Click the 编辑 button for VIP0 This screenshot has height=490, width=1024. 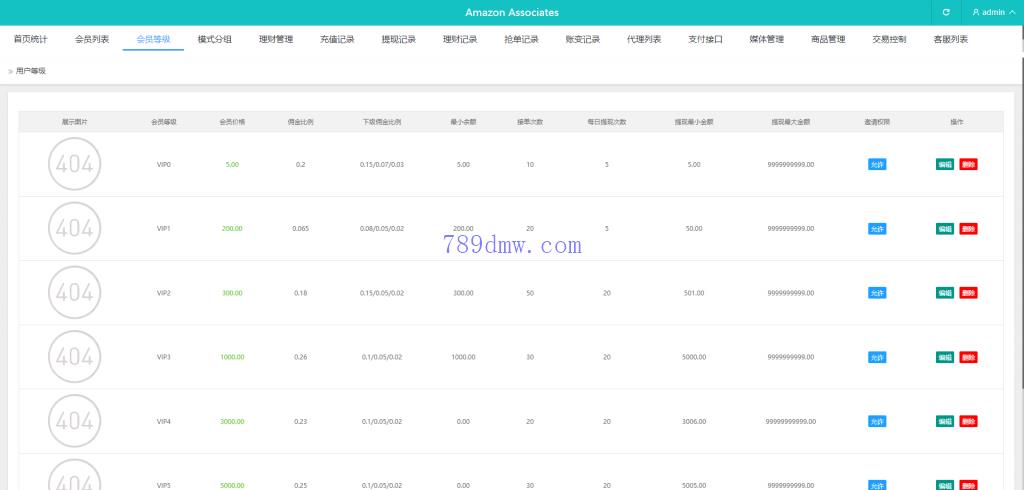(x=944, y=164)
